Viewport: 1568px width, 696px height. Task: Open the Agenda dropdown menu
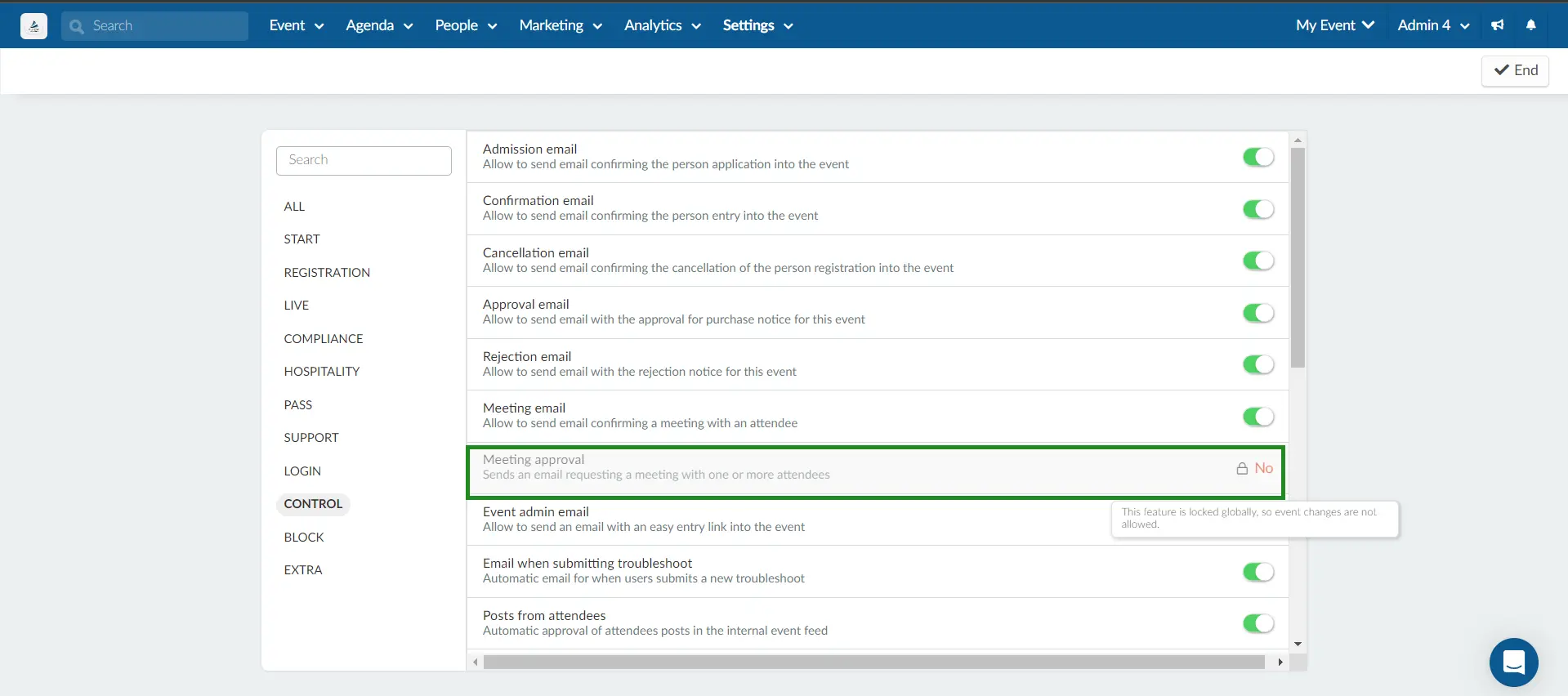[x=379, y=25]
